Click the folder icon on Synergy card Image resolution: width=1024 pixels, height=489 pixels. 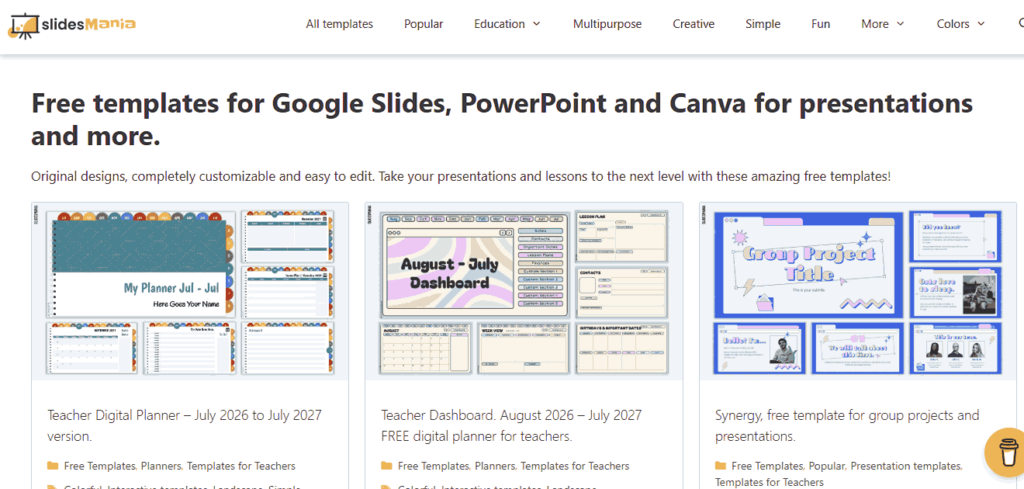coord(721,466)
